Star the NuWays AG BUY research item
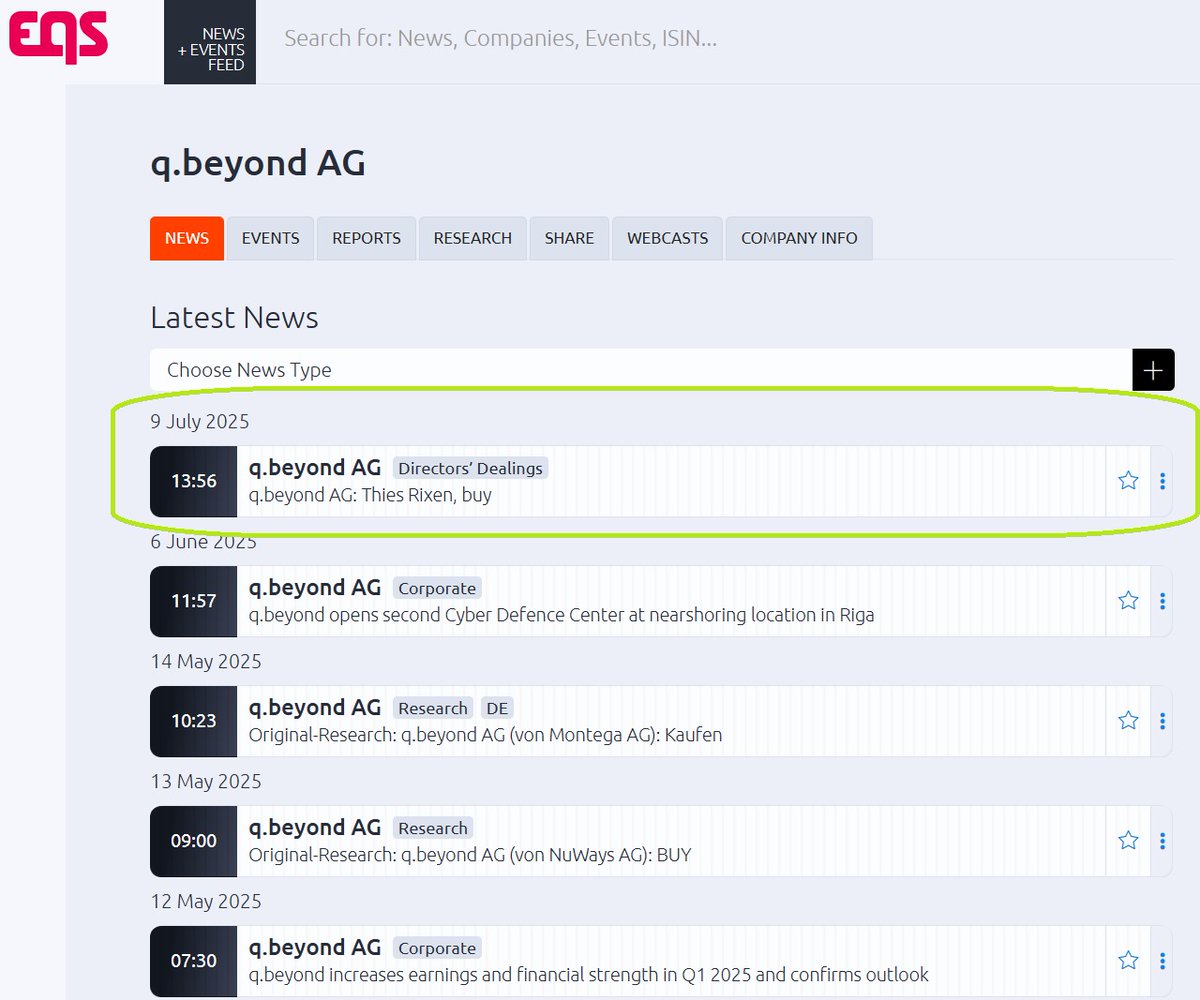The height and width of the screenshot is (1000, 1200). click(x=1128, y=841)
